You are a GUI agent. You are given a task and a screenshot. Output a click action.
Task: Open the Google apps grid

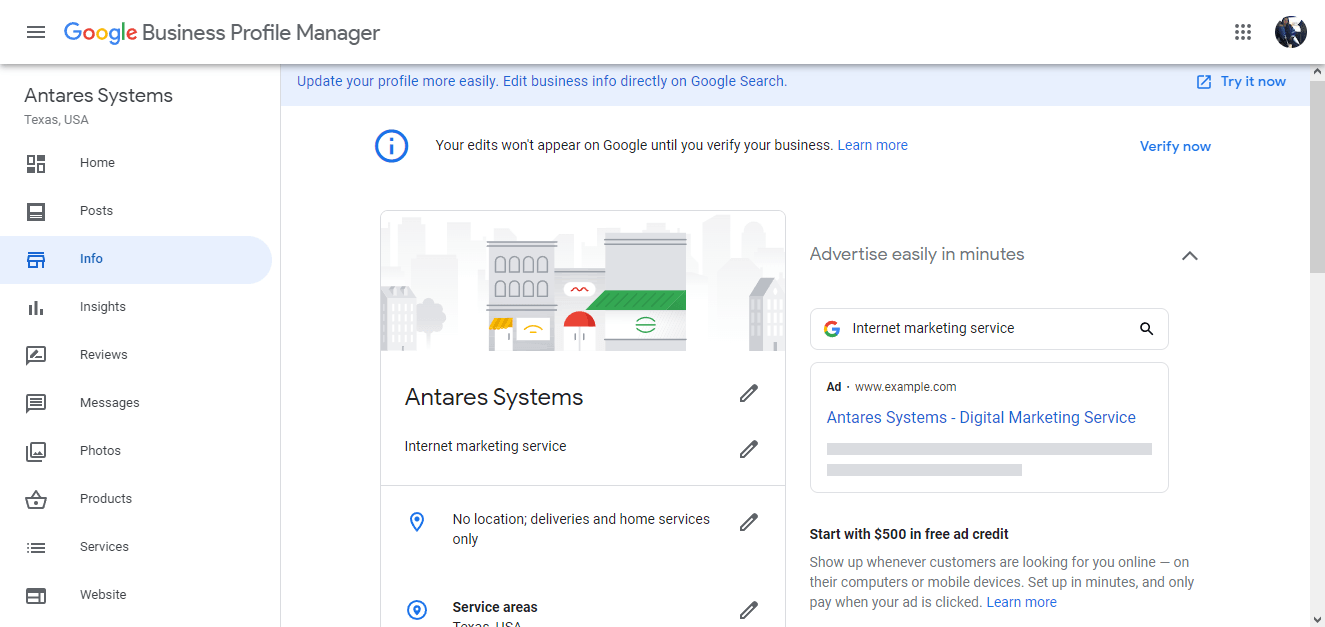coord(1243,32)
